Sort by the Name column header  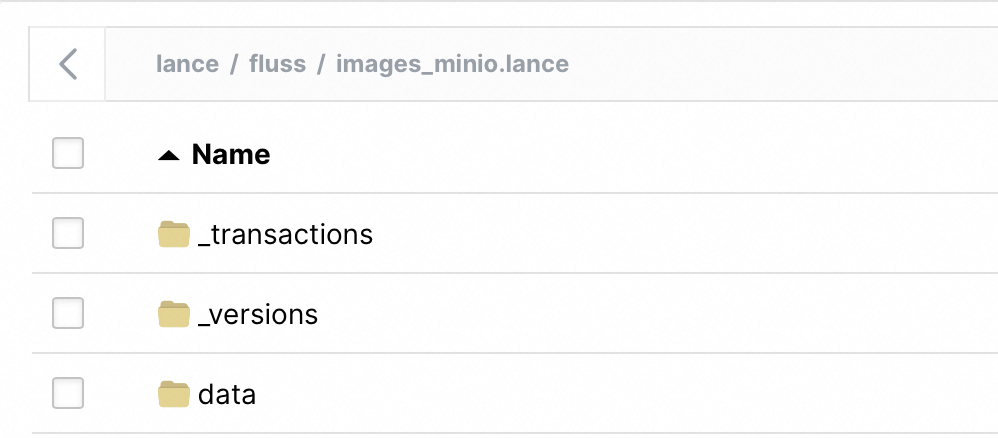(231, 155)
